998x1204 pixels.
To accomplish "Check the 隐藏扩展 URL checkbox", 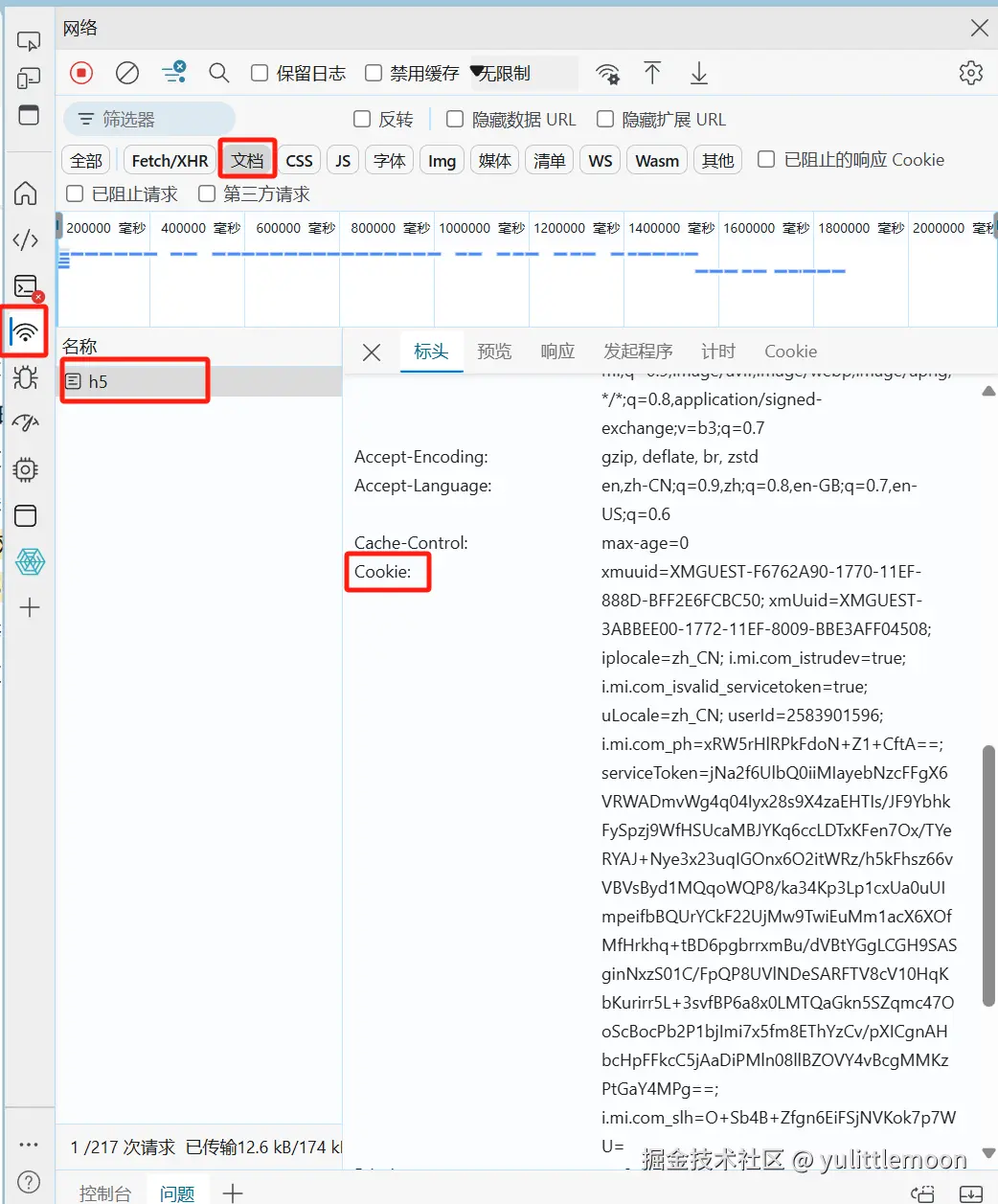I will click(x=605, y=119).
